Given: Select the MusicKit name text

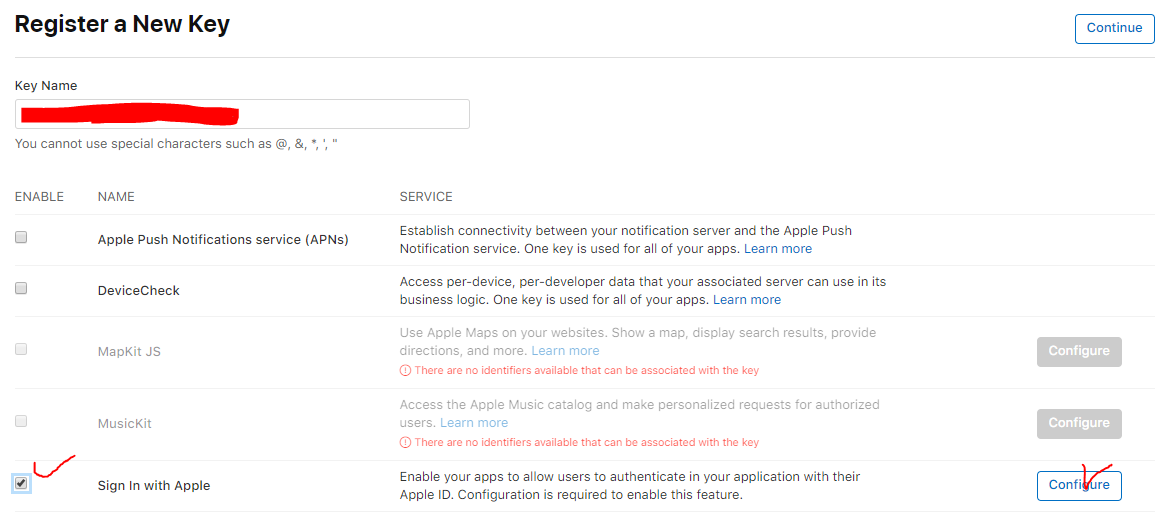Looking at the screenshot, I should (x=124, y=424).
